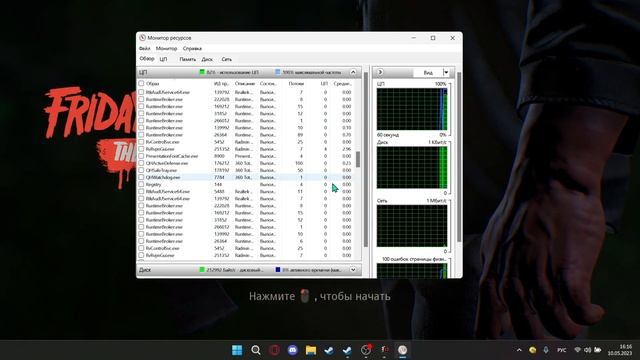The width and height of the screenshot is (640, 360).
Task: Switch to the Обзор tab
Action: tap(147, 59)
